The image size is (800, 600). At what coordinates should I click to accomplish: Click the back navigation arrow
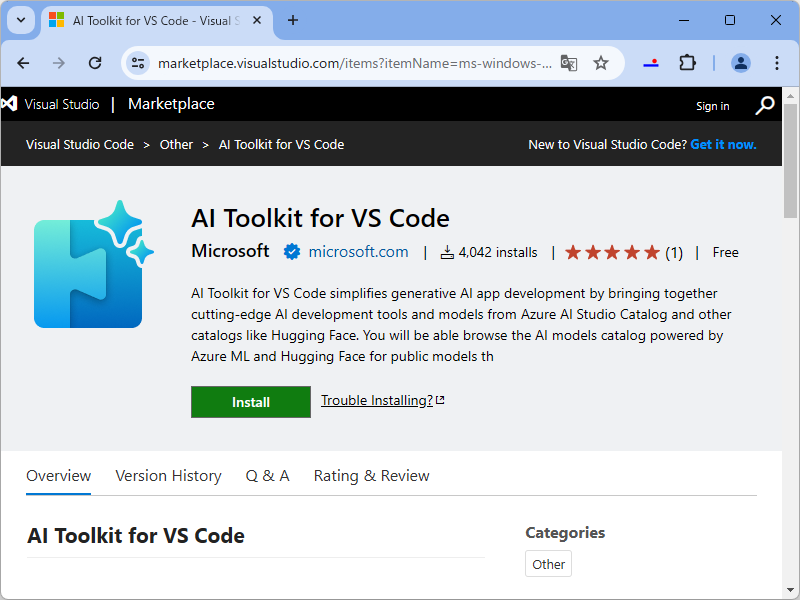point(23,62)
